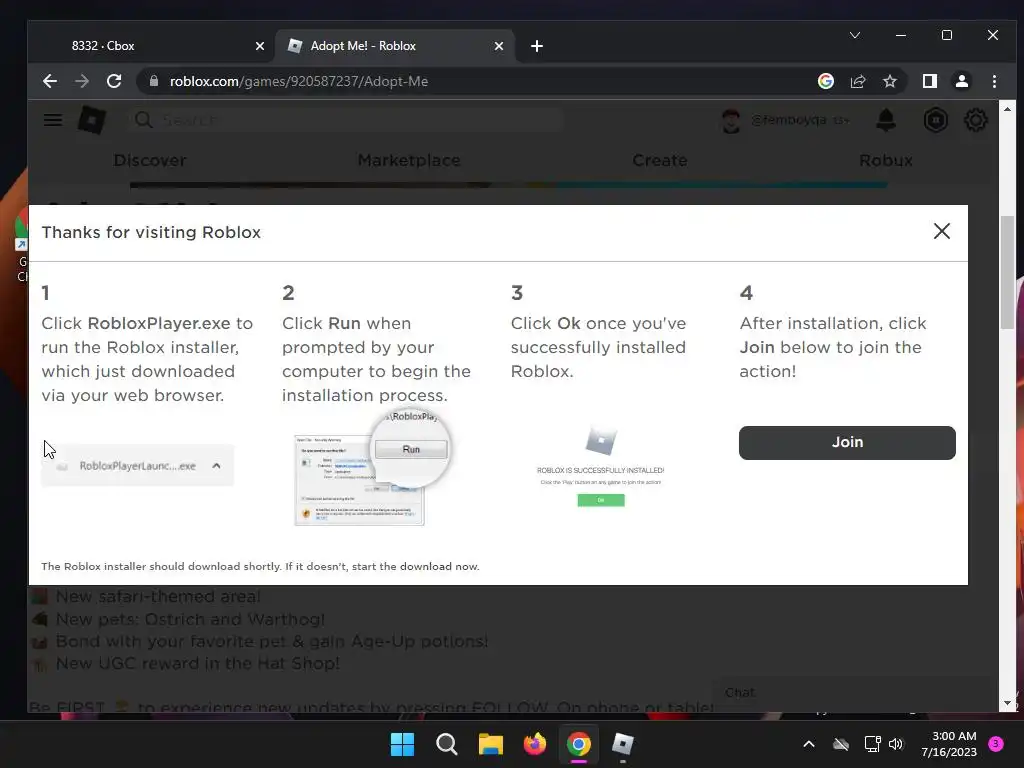Viewport: 1024px width, 768px height.
Task: Open File Explorer from taskbar
Action: coord(490,744)
